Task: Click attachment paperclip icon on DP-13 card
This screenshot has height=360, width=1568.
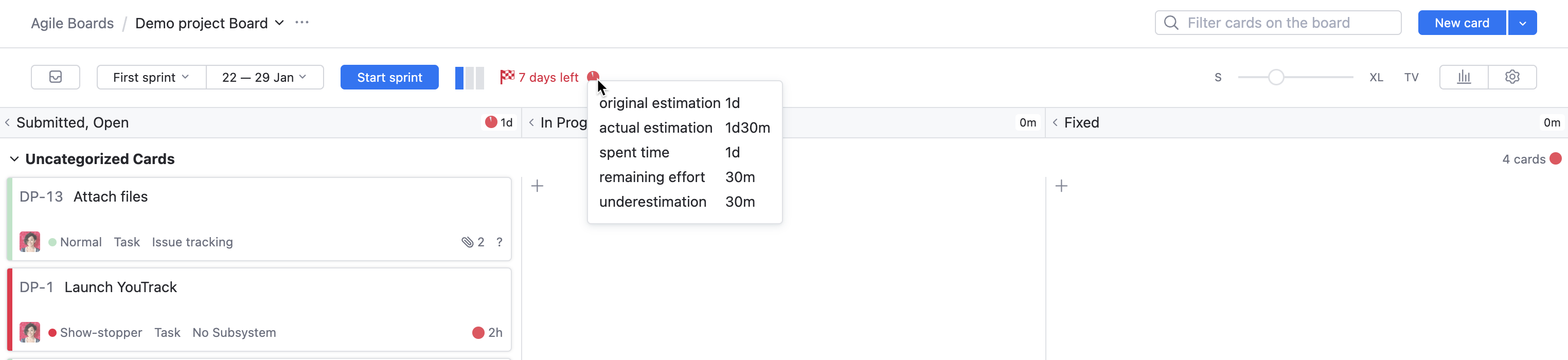Action: pyautogui.click(x=467, y=242)
